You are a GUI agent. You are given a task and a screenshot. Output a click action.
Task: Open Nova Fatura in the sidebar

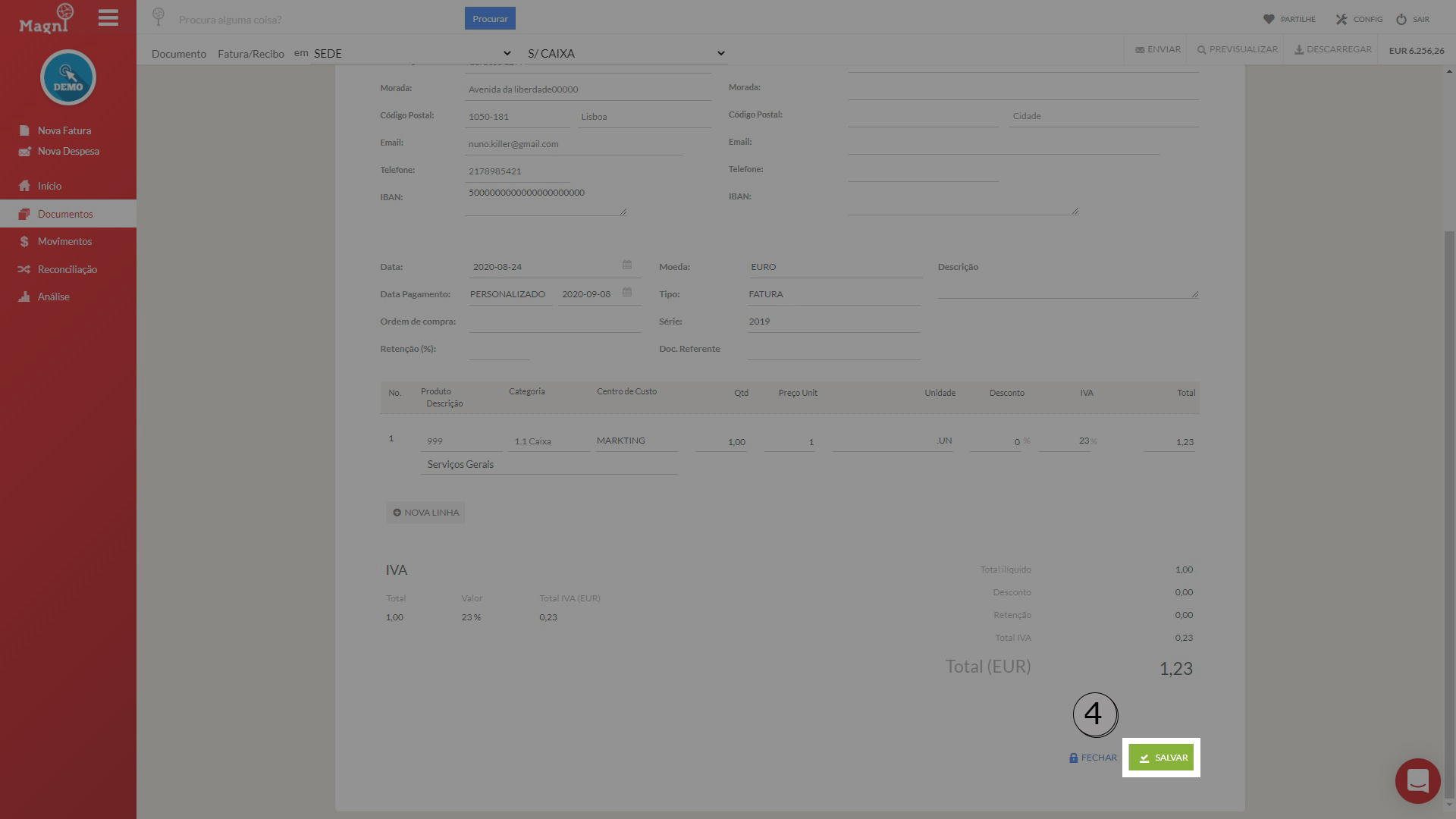pyautogui.click(x=55, y=130)
